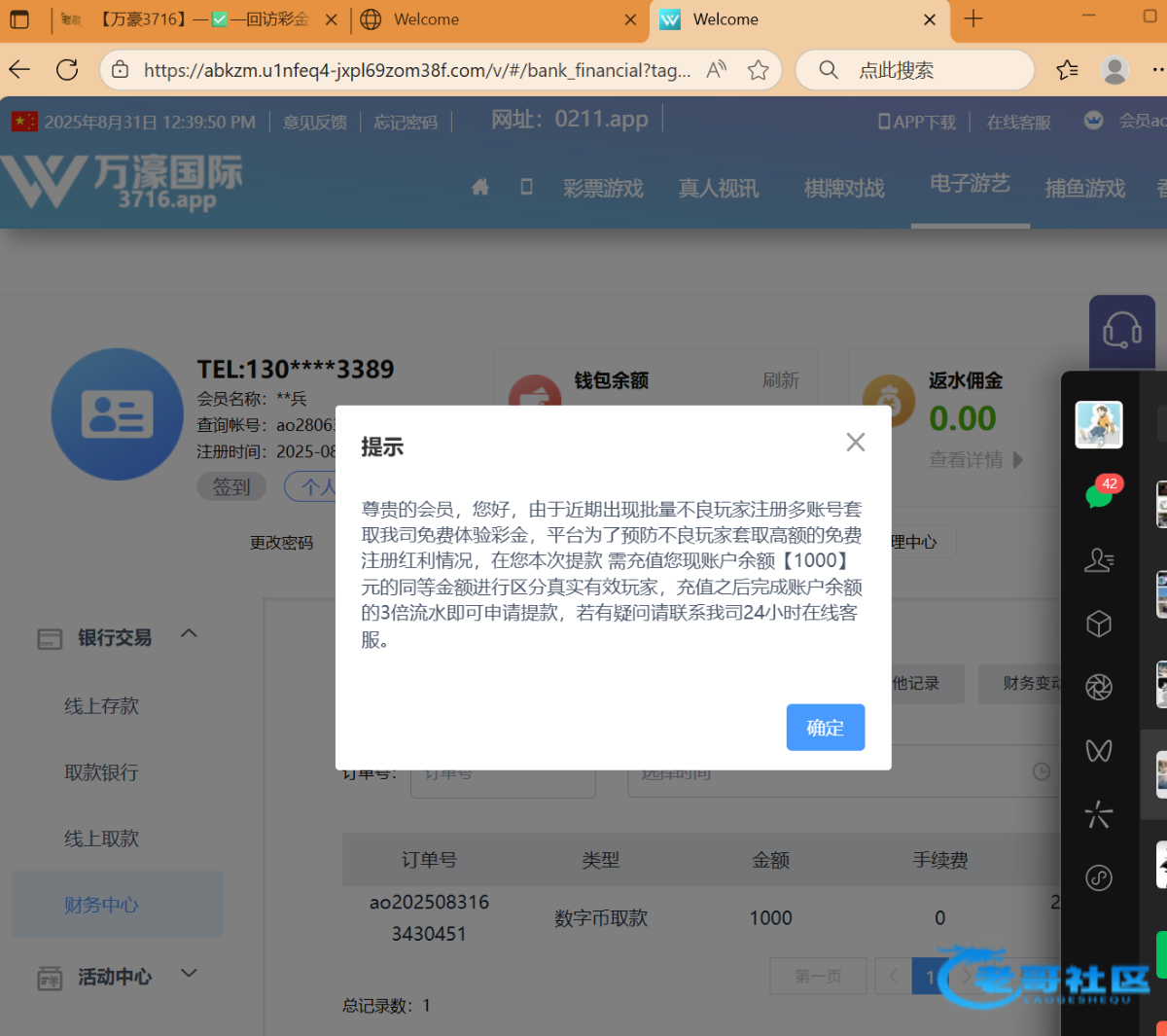Screen dimensions: 1167x1036
Task: Click the favorites star in address bar
Action: 758,70
